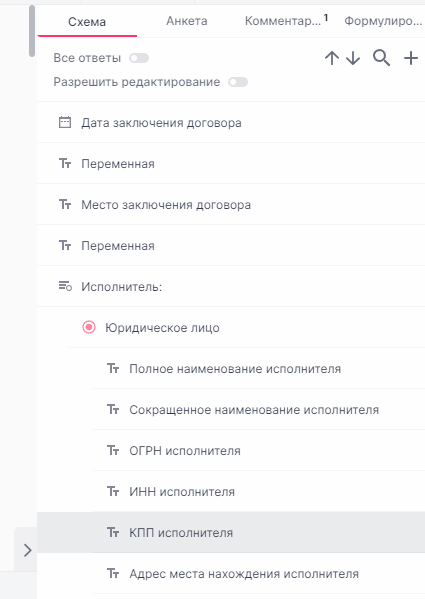This screenshot has height=599, width=425.
Task: Open the Формулировки tab
Action: [x=383, y=21]
